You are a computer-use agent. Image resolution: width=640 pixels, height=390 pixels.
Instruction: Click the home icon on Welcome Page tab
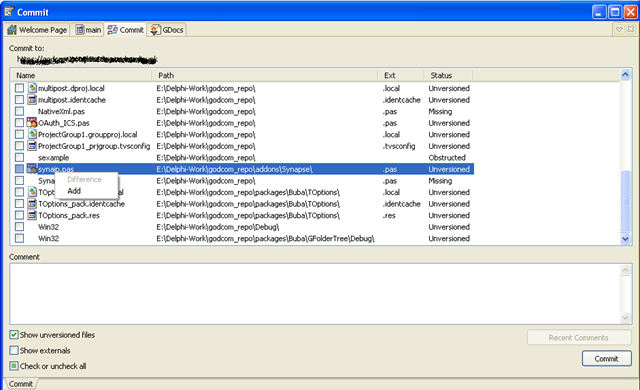[12, 30]
